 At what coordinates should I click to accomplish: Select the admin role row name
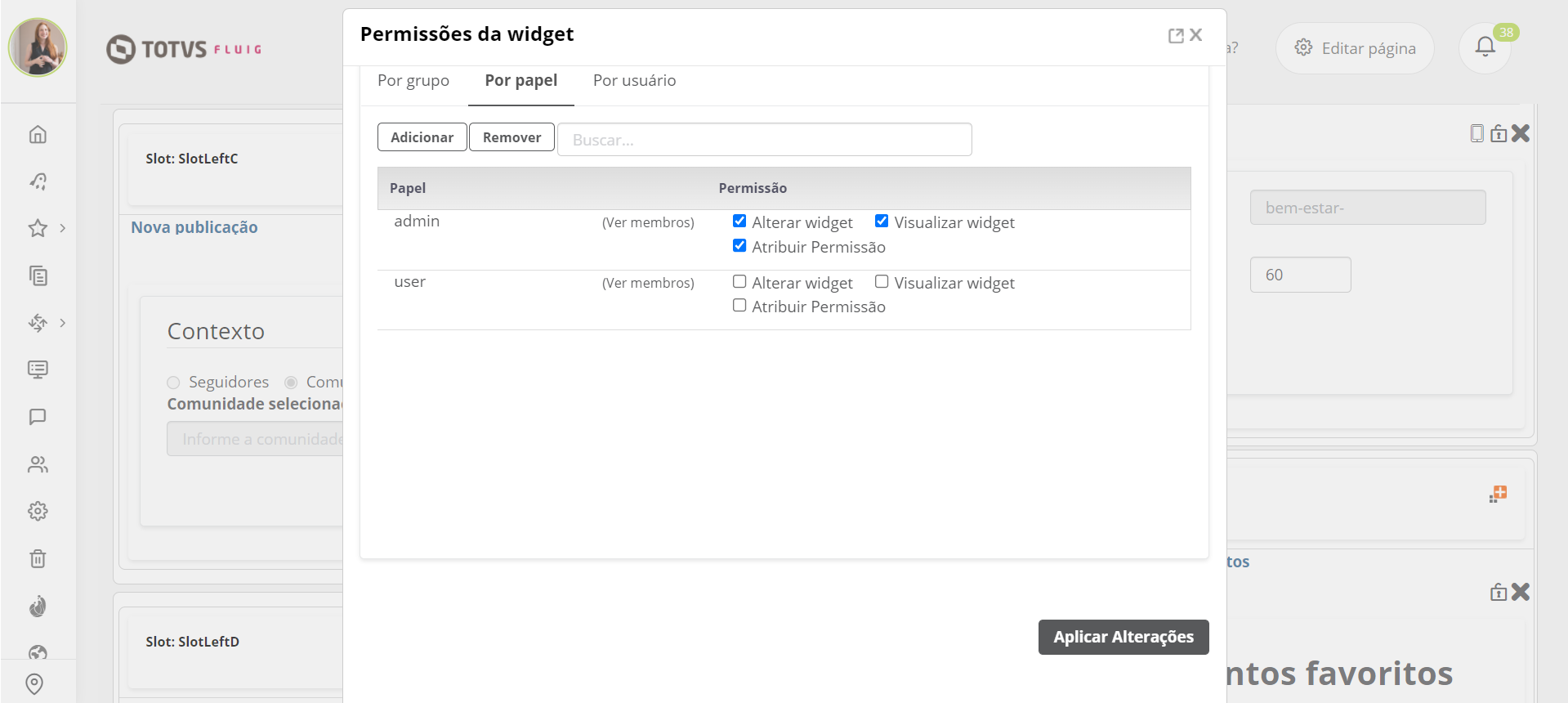[417, 221]
